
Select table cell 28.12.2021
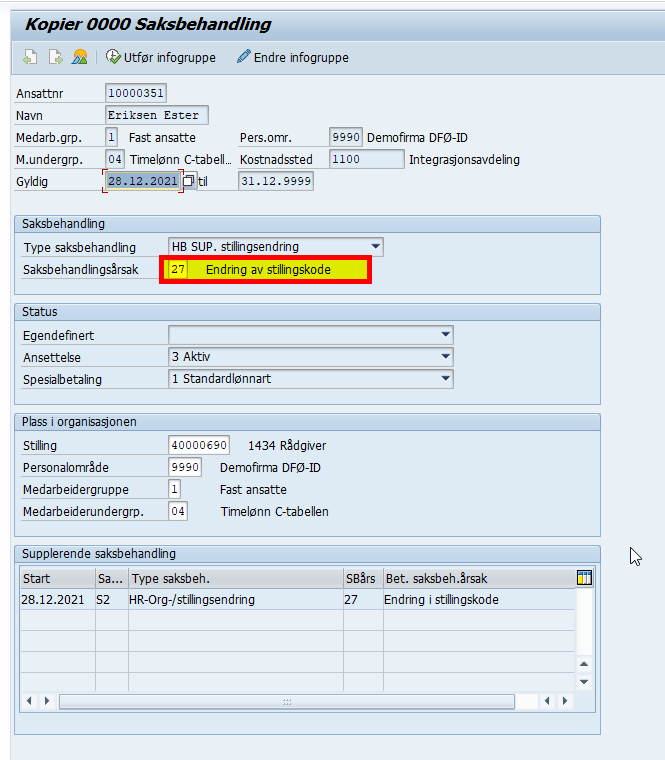58,600
